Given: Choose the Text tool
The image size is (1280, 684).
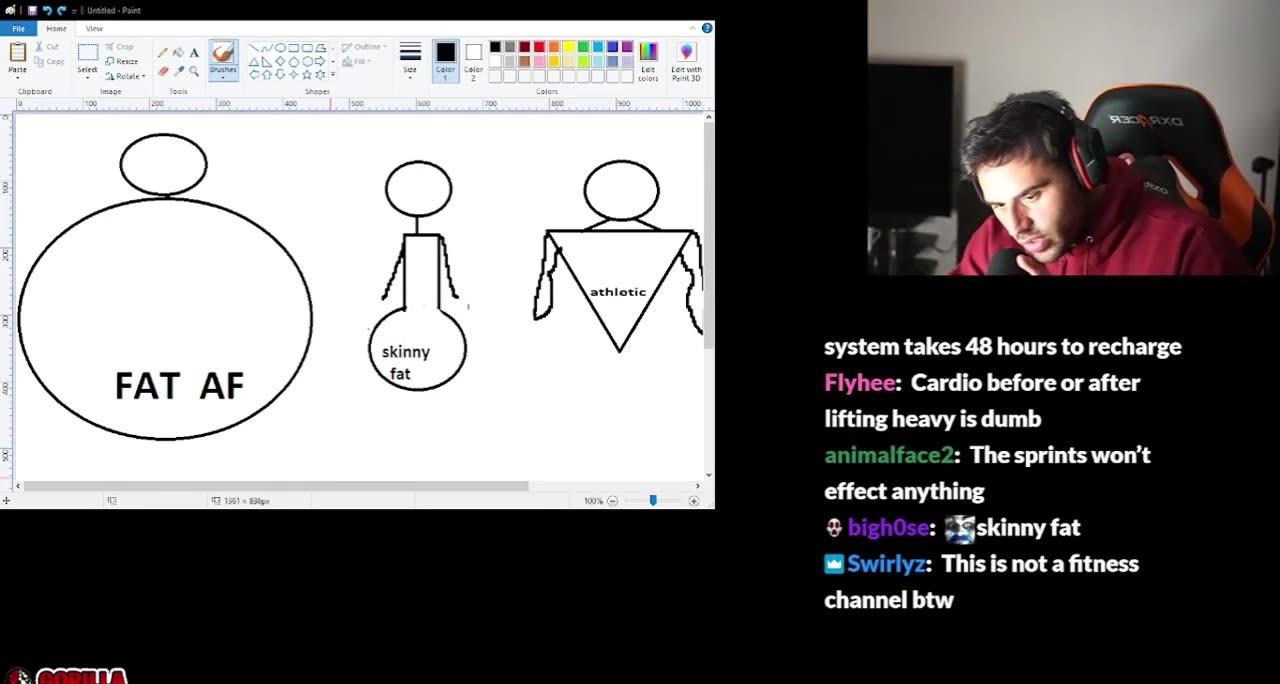Looking at the screenshot, I should [x=194, y=52].
